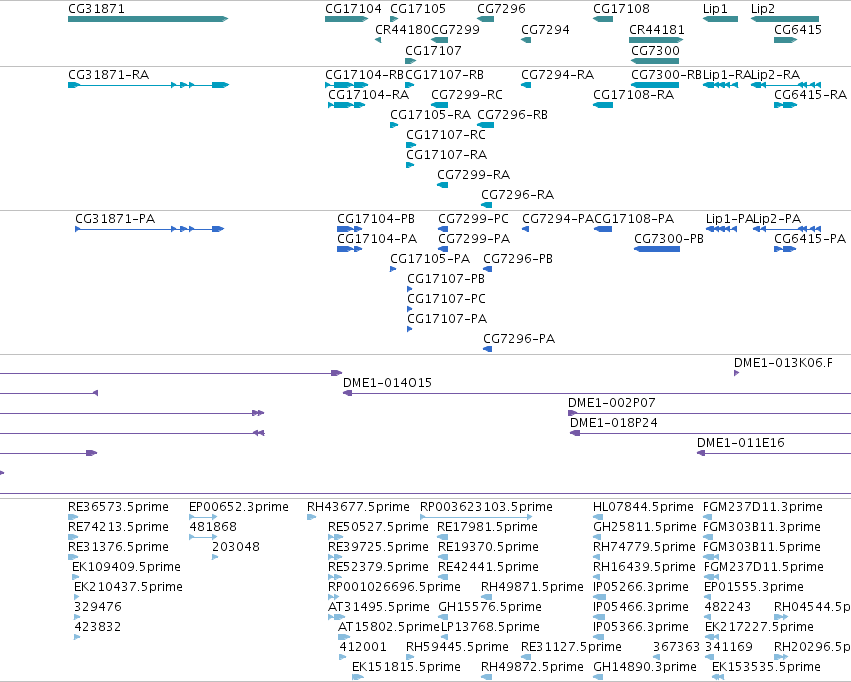This screenshot has width=851, height=682.
Task: Click the EP00652.3prime label
Action: [239, 507]
